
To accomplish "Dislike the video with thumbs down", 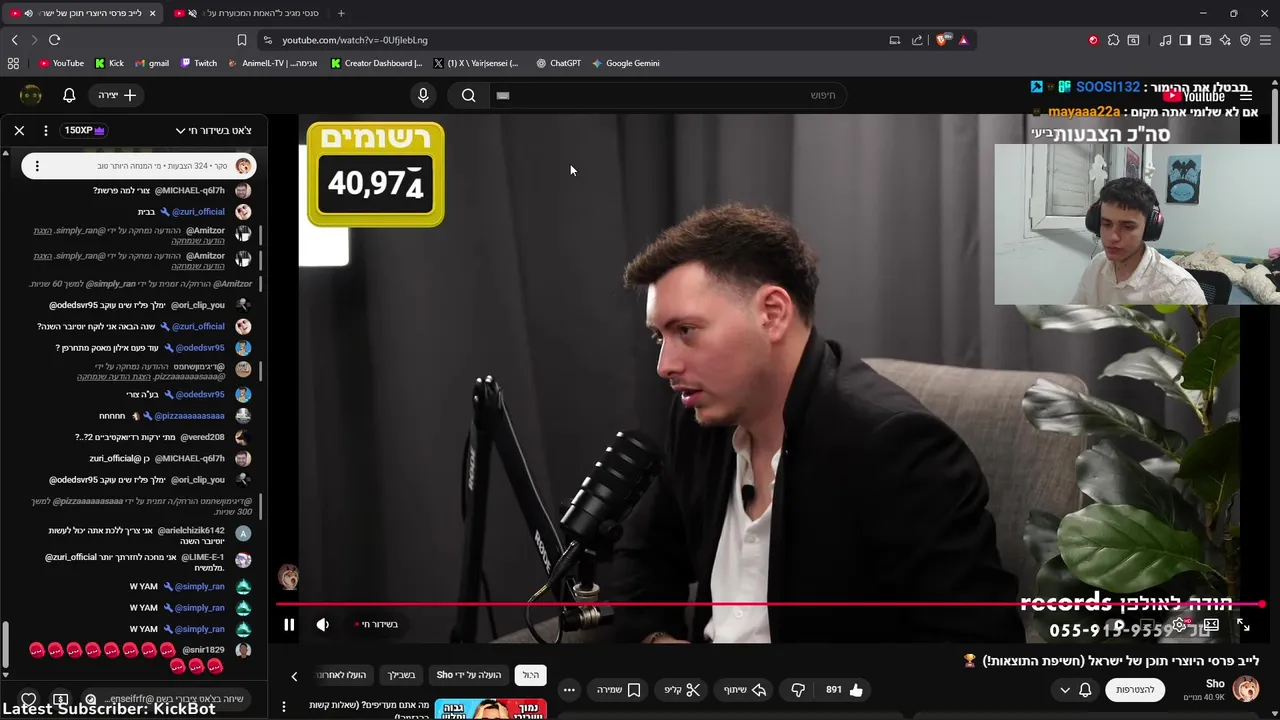I will click(798, 690).
